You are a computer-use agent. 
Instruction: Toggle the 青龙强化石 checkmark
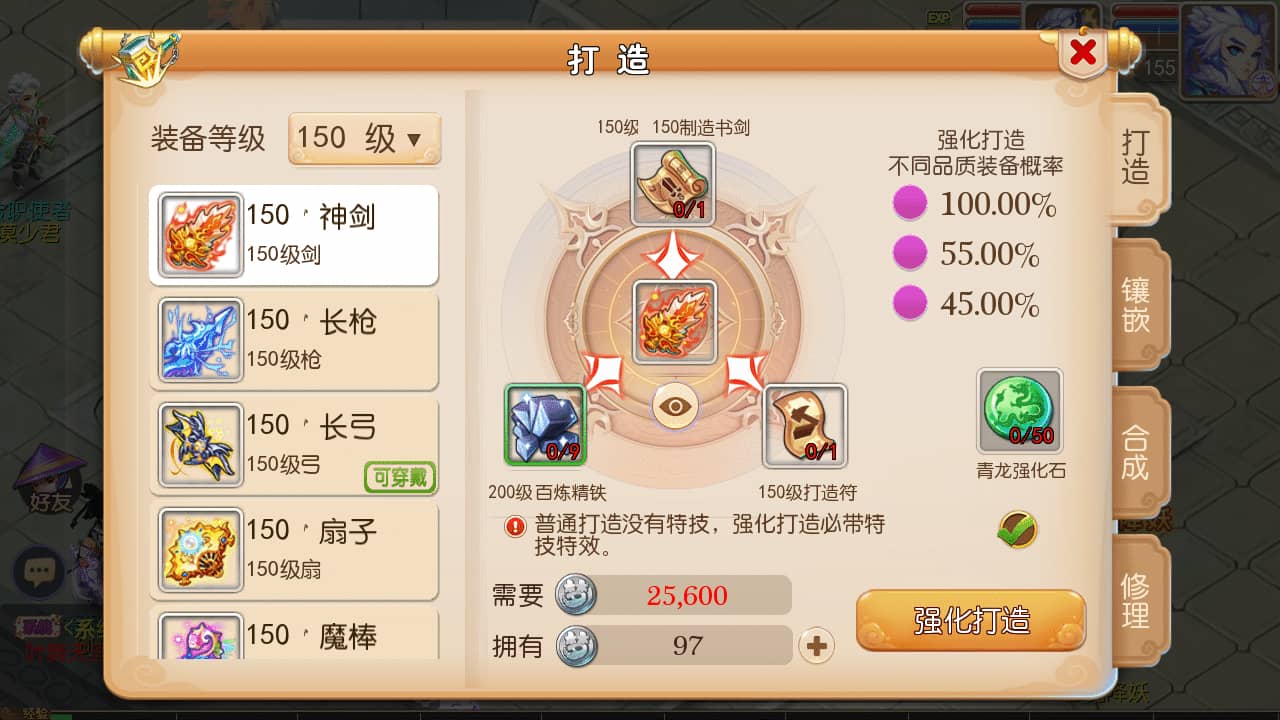1018,529
